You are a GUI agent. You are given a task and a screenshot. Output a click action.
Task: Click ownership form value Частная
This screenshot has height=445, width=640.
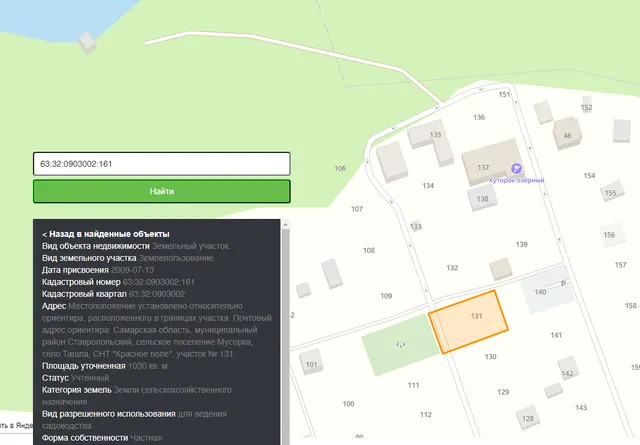[146, 438]
